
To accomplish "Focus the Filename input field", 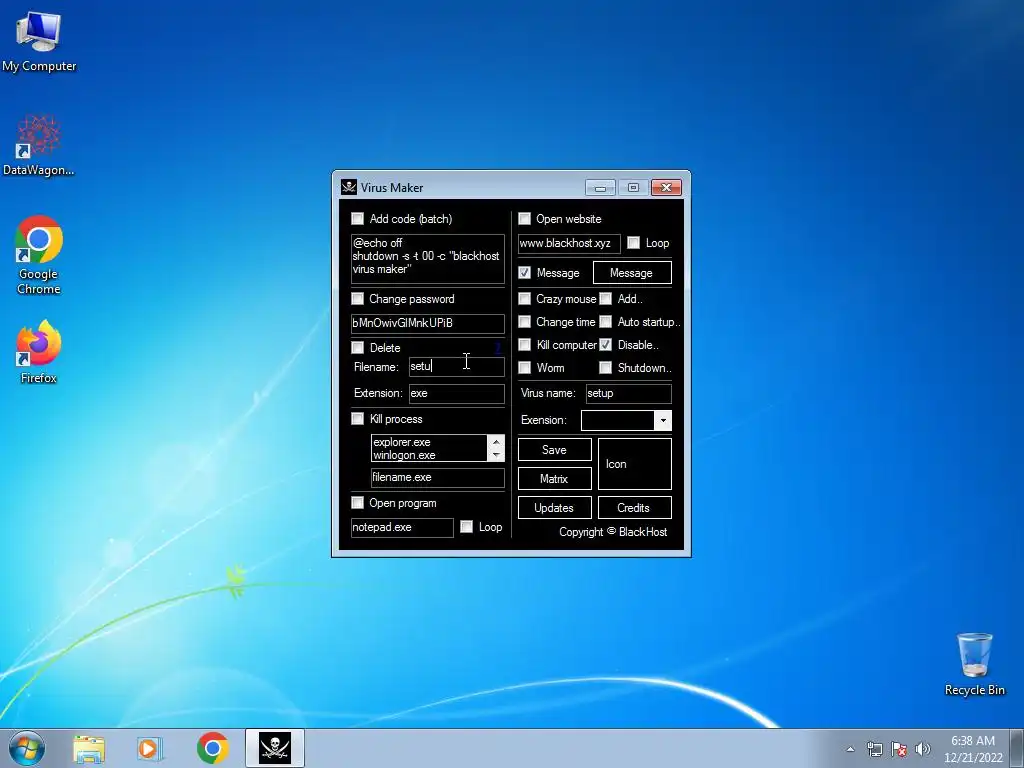I will coord(456,366).
